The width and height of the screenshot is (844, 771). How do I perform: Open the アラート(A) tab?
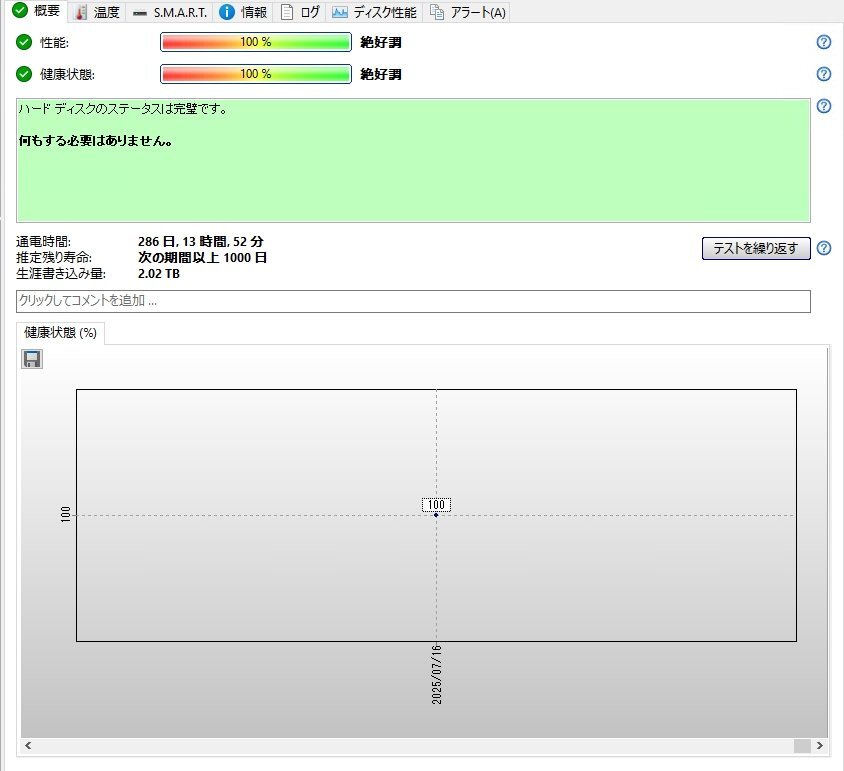tap(467, 12)
